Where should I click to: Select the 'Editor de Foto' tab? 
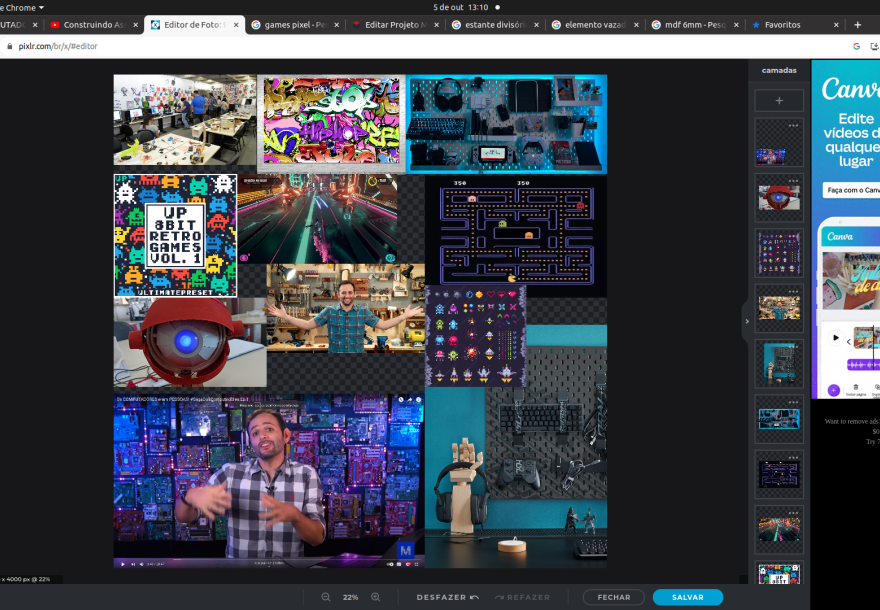click(x=194, y=25)
